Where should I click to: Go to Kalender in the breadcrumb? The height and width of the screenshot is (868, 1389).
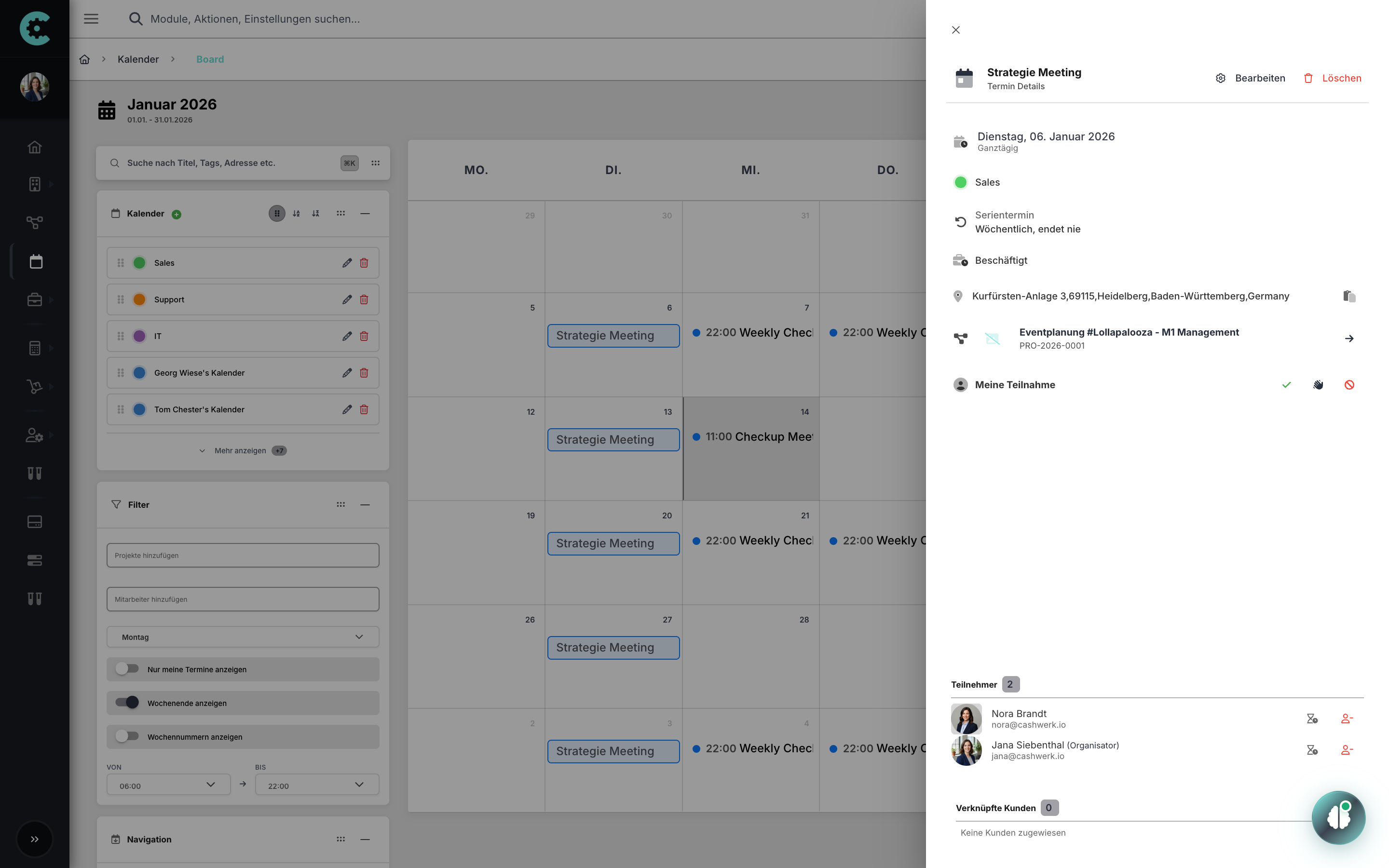(x=138, y=59)
